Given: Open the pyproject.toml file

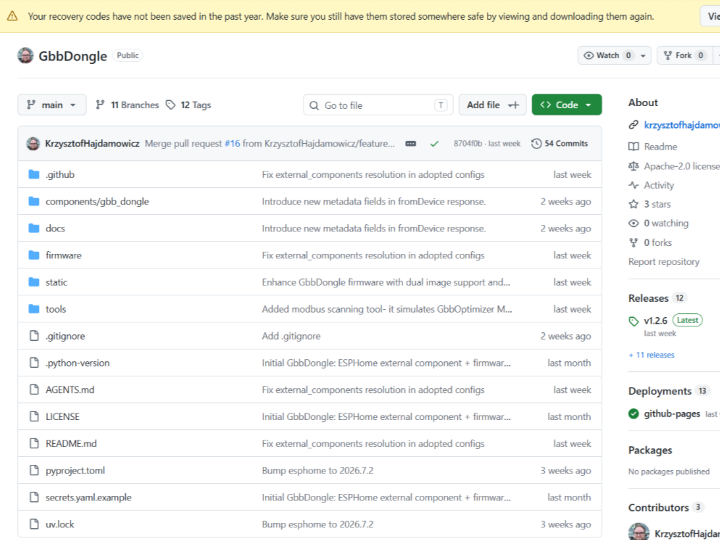Looking at the screenshot, I should (x=75, y=471).
